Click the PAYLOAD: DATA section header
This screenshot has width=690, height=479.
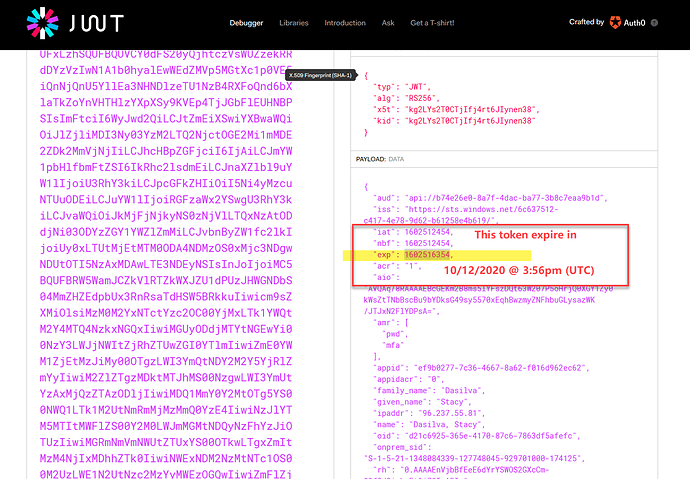coord(380,159)
